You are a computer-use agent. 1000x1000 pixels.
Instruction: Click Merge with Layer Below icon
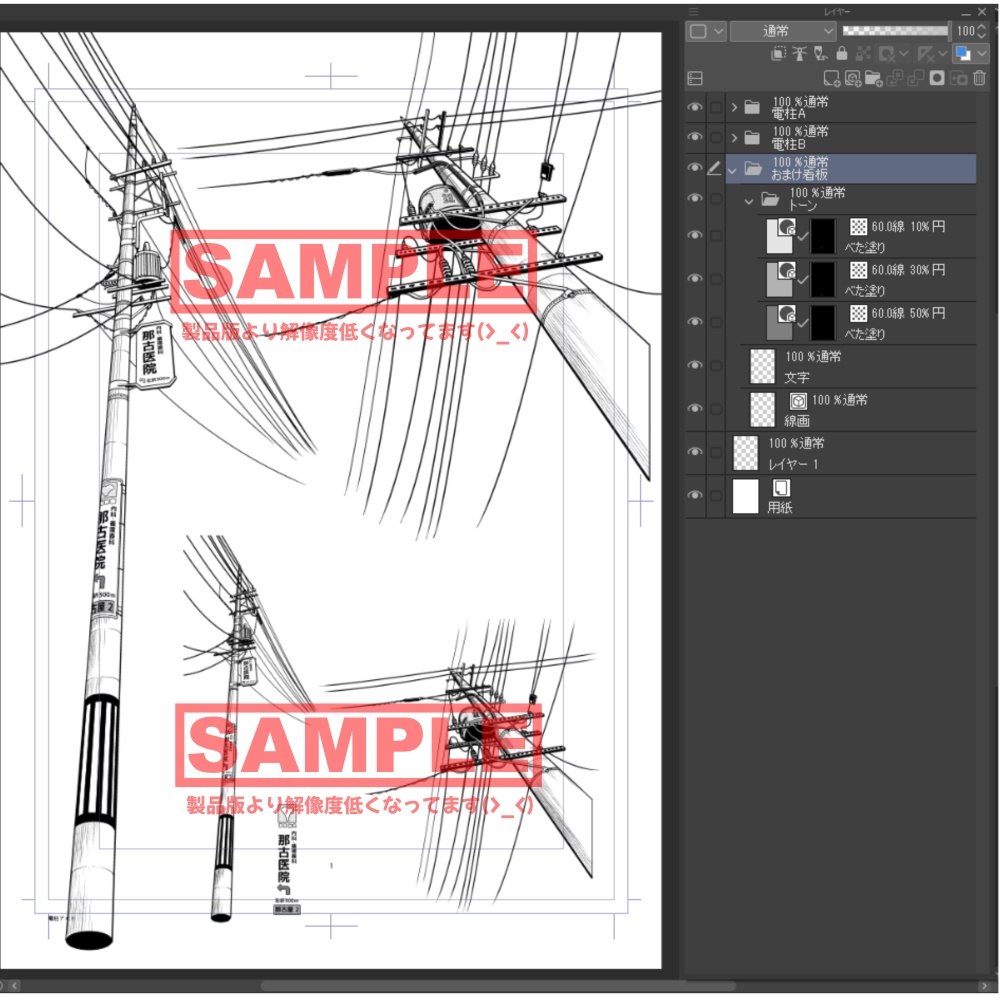pos(916,78)
